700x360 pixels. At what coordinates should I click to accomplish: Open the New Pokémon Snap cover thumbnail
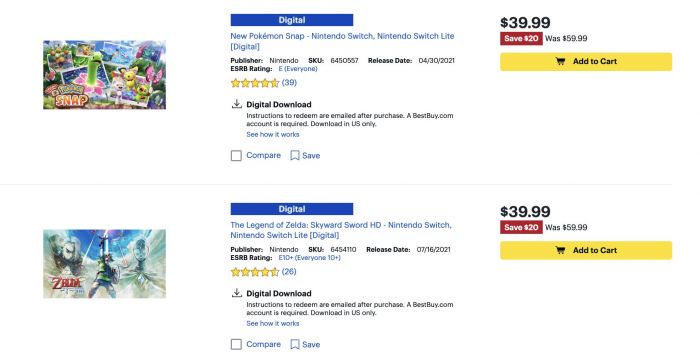tap(104, 75)
